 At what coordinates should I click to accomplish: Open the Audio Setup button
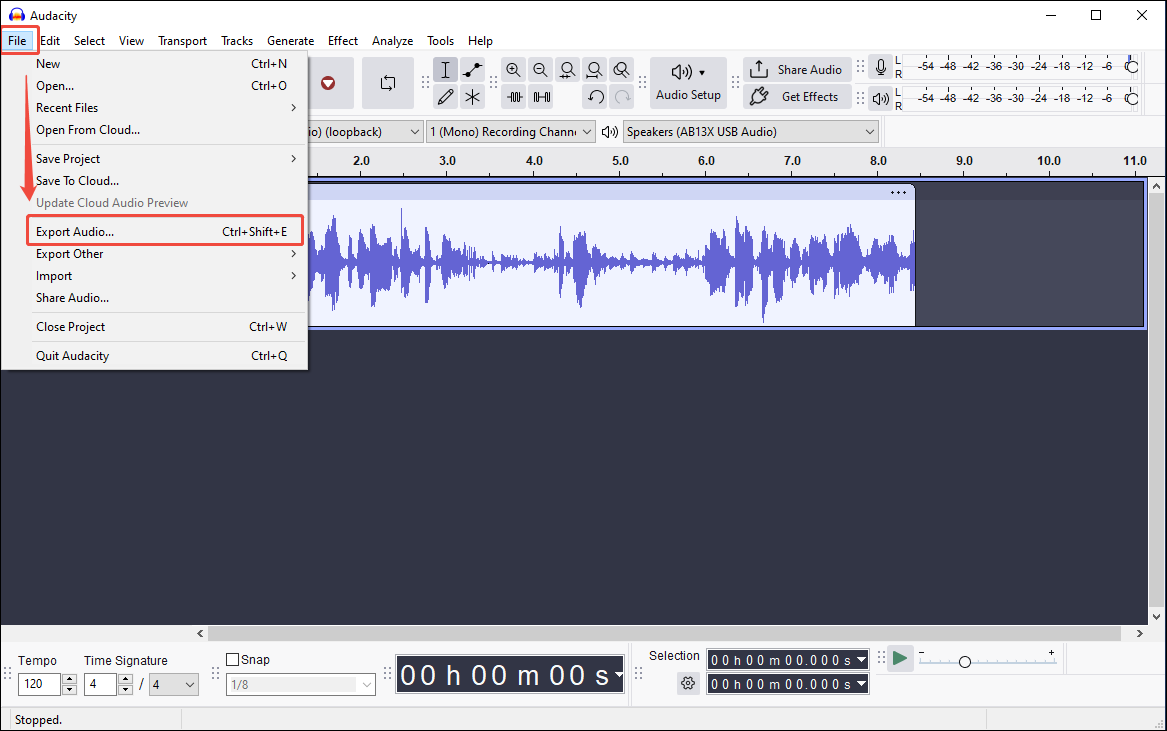tap(688, 83)
